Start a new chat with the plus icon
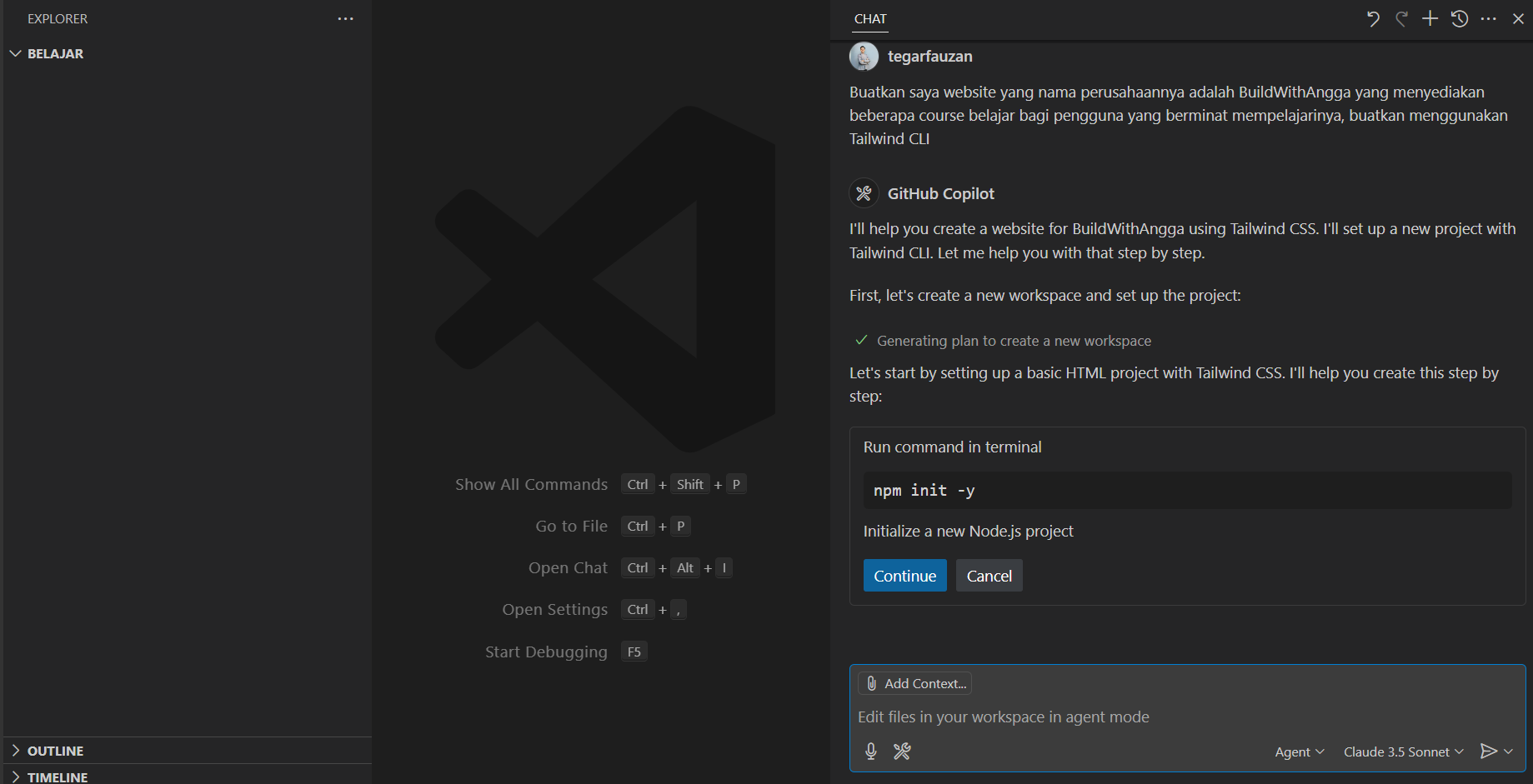The height and width of the screenshot is (784, 1533). (1430, 18)
